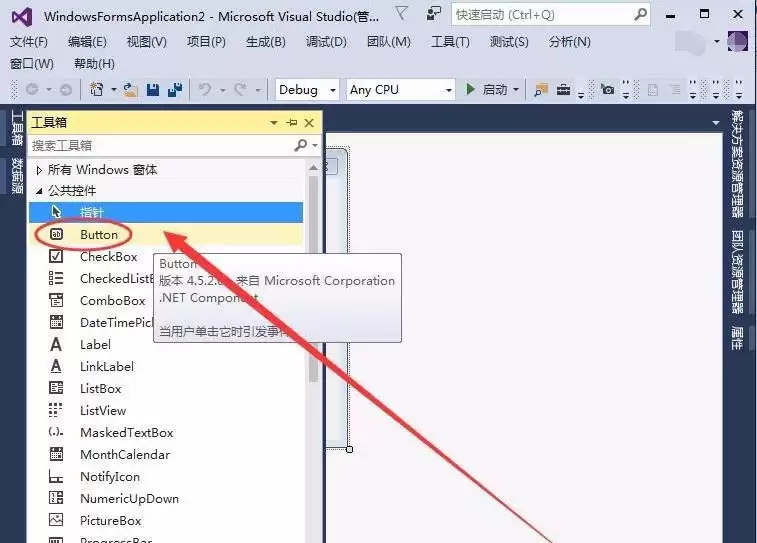The width and height of the screenshot is (757, 543).
Task: Open the 编辑(E) menu
Action: click(x=87, y=42)
